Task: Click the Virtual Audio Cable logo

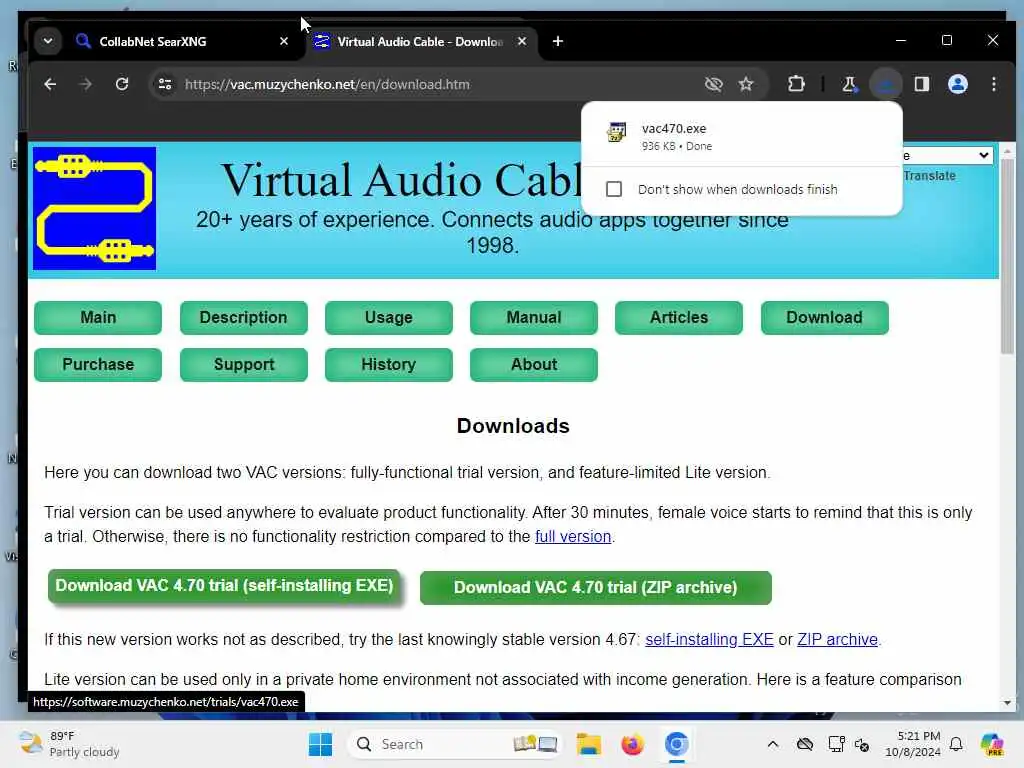Action: (x=95, y=208)
